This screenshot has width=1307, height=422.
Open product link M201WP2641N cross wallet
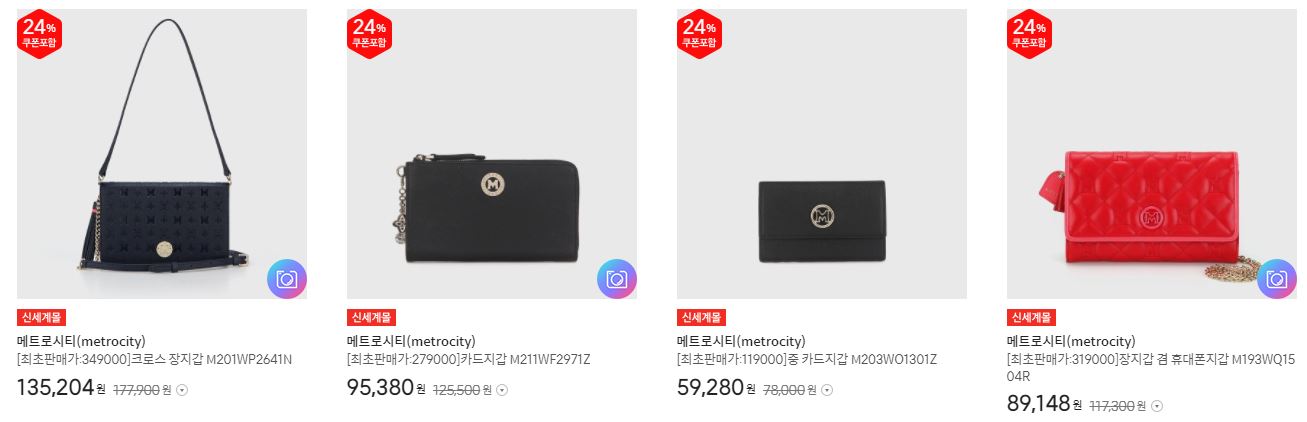pyautogui.click(x=155, y=359)
